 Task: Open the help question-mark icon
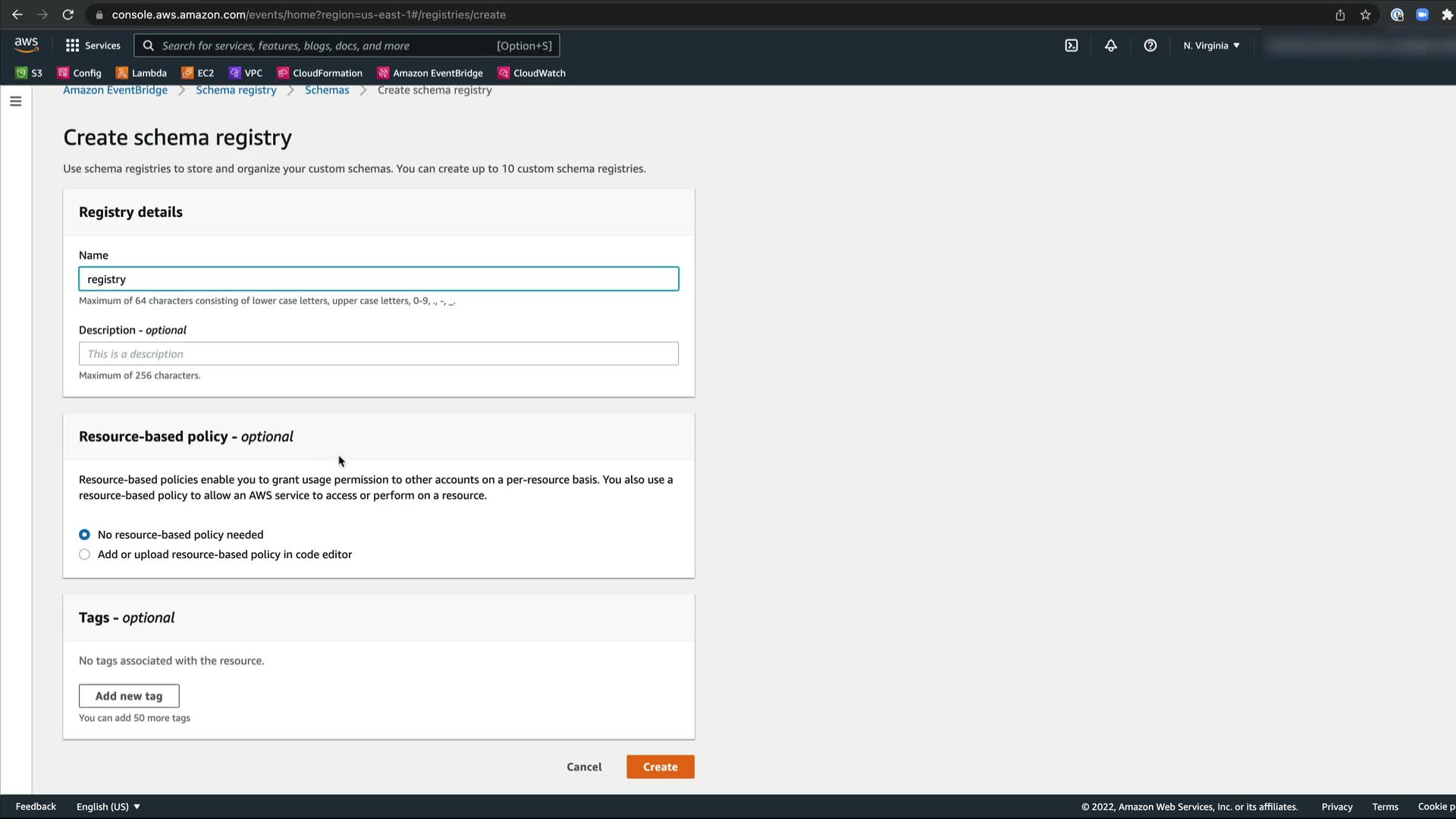point(1150,45)
